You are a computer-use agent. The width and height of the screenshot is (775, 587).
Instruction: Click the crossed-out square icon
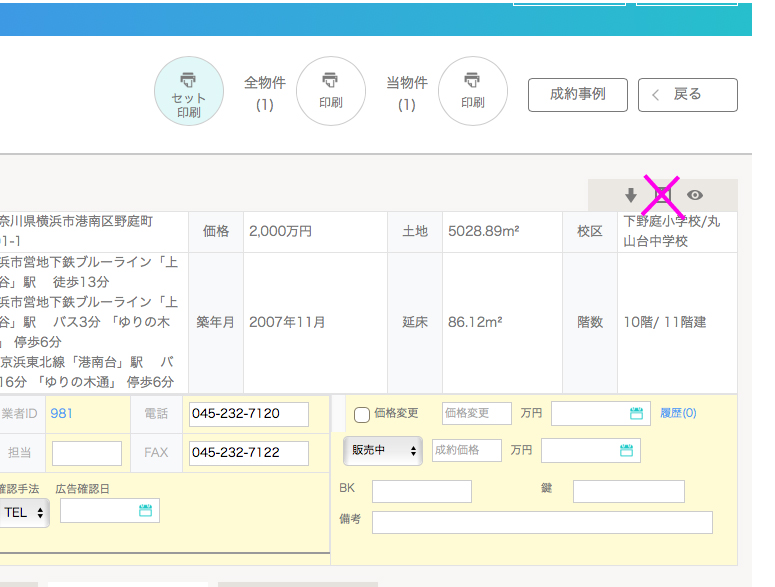click(662, 195)
